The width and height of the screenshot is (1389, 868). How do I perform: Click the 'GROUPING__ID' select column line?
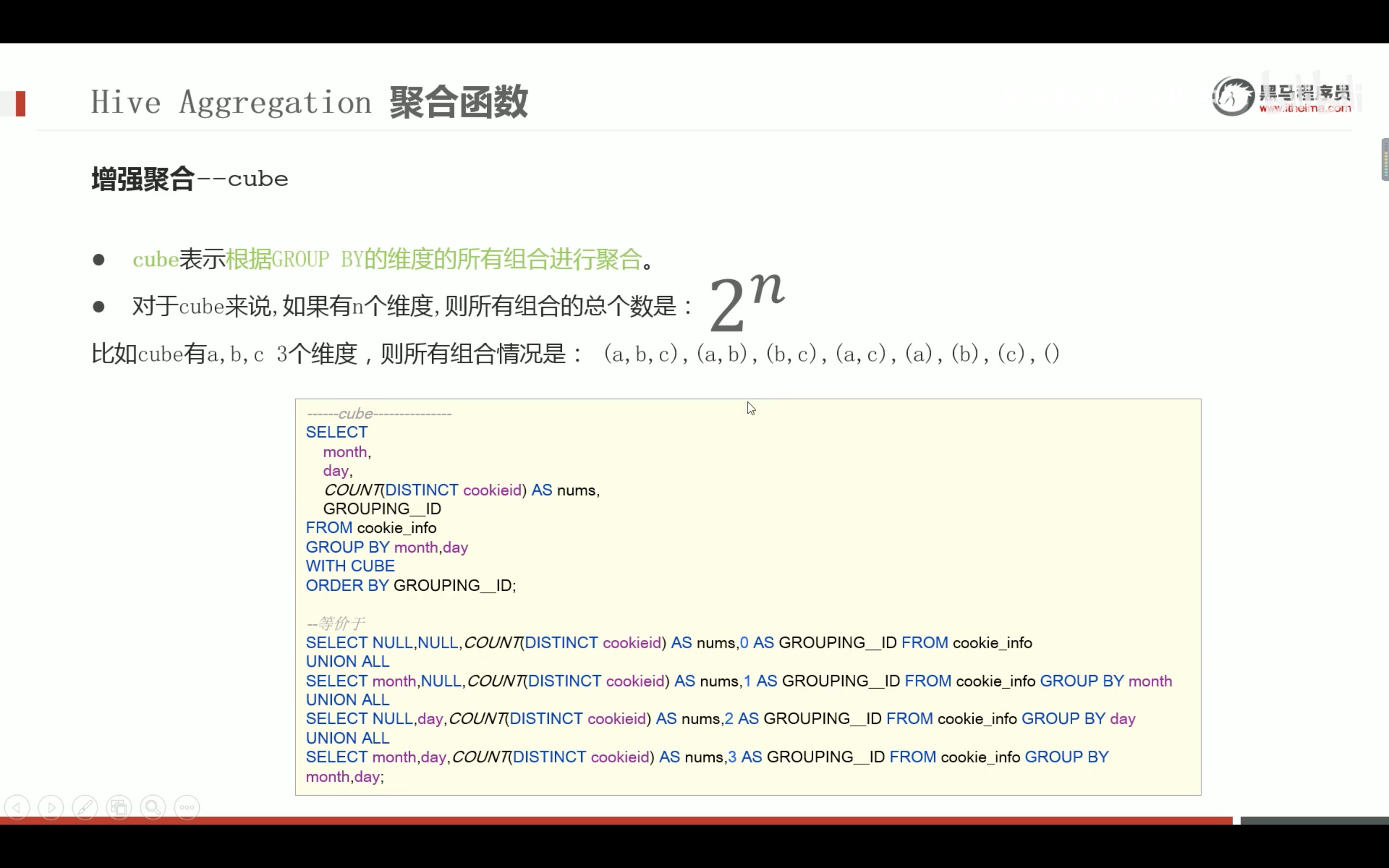tap(382, 509)
